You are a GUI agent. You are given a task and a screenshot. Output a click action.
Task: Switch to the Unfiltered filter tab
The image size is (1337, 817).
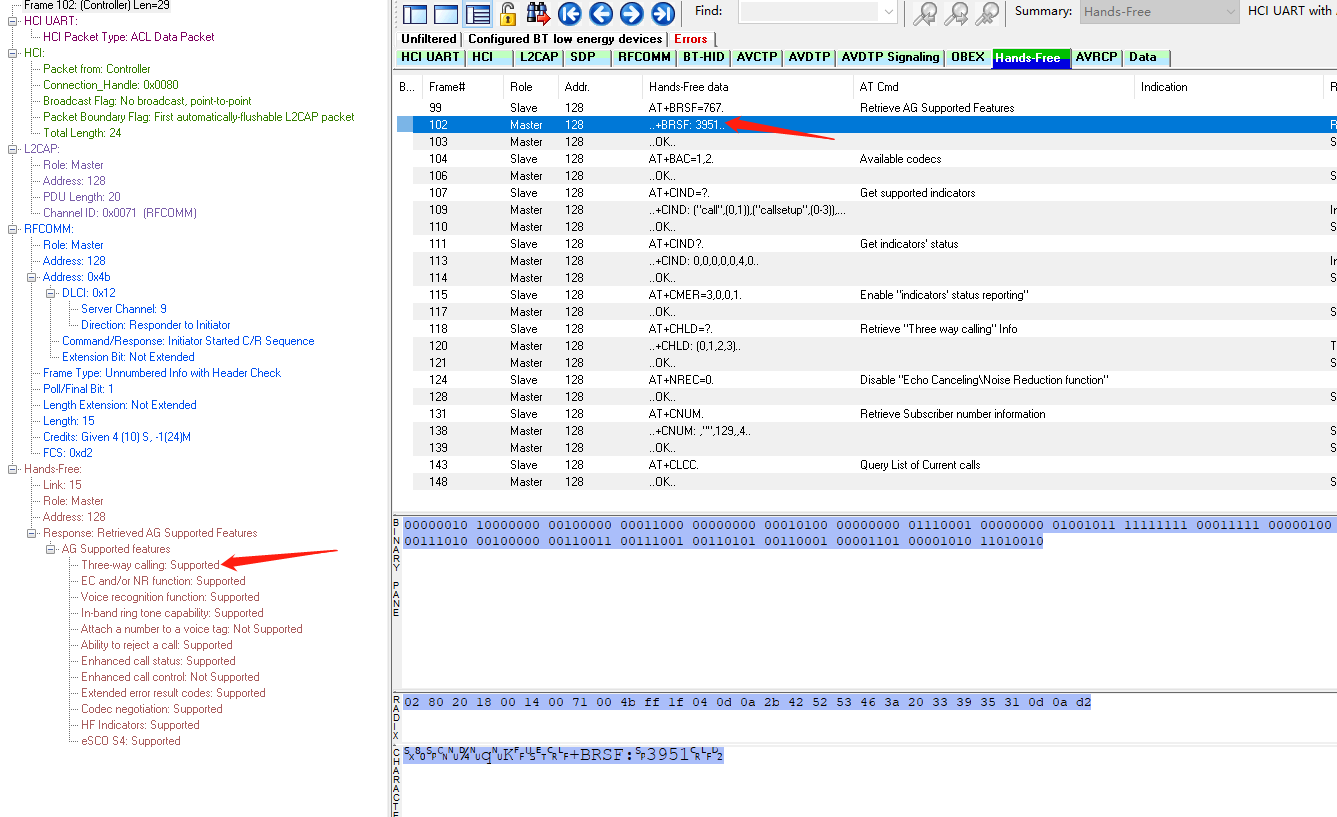tap(428, 39)
